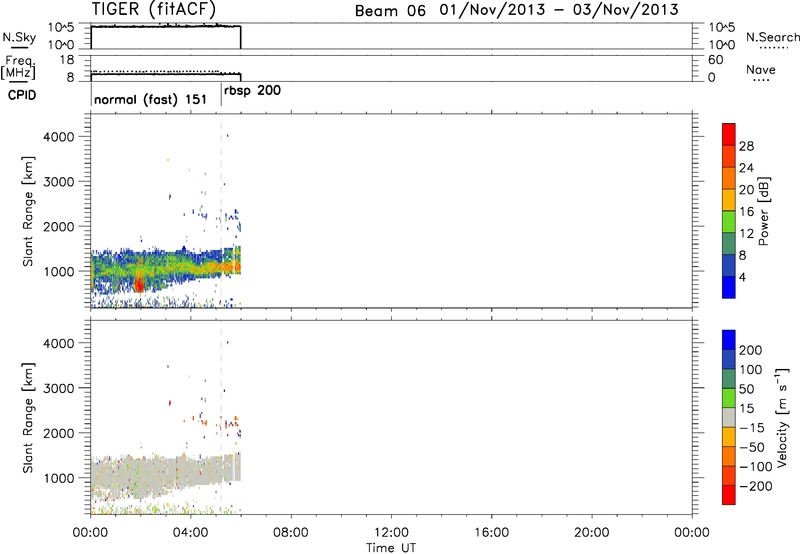Click the 200 tick on velocity colorbar
Image resolution: width=800 pixels, height=554 pixels.
[751, 350]
